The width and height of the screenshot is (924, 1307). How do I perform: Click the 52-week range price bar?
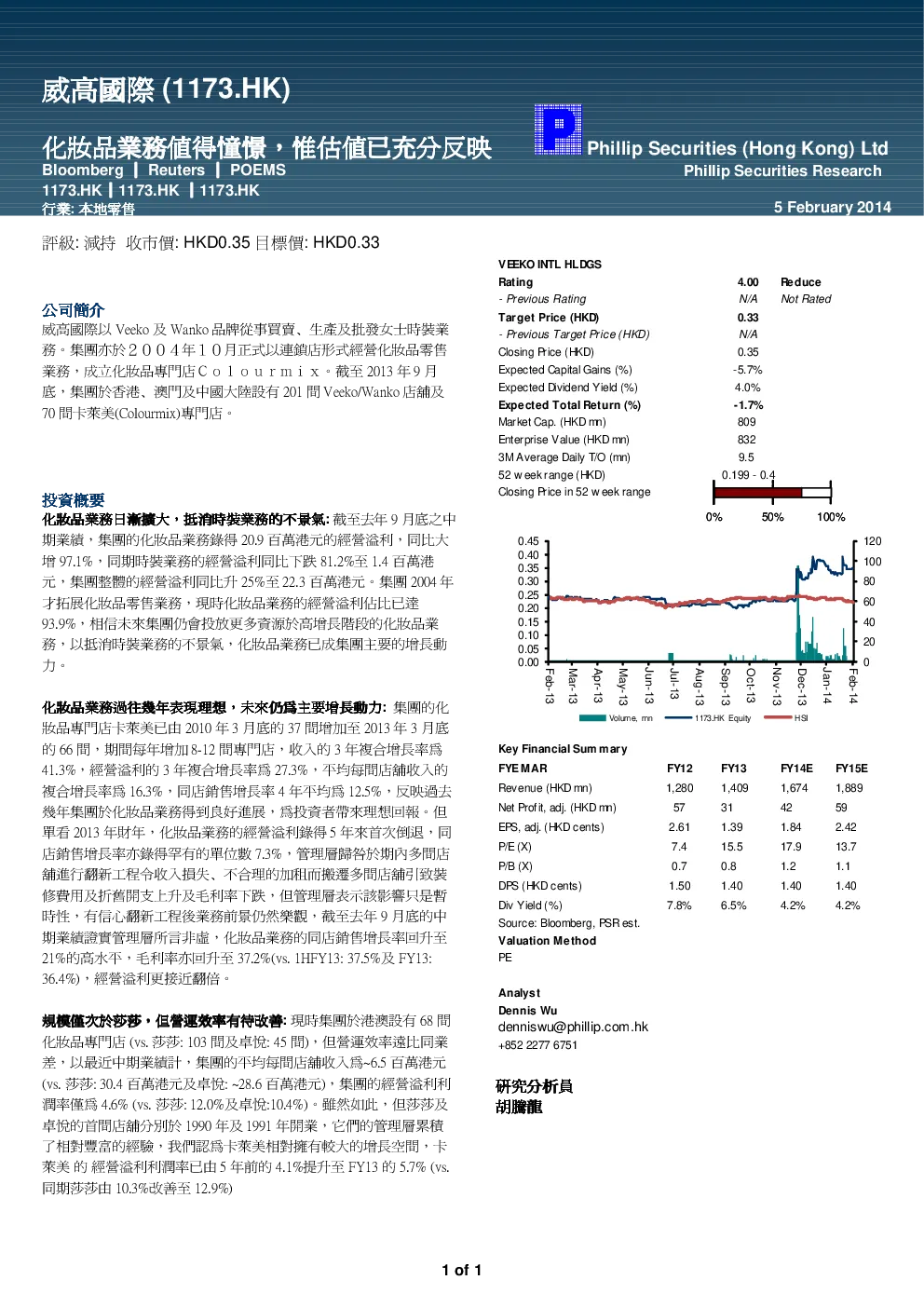(x=772, y=492)
